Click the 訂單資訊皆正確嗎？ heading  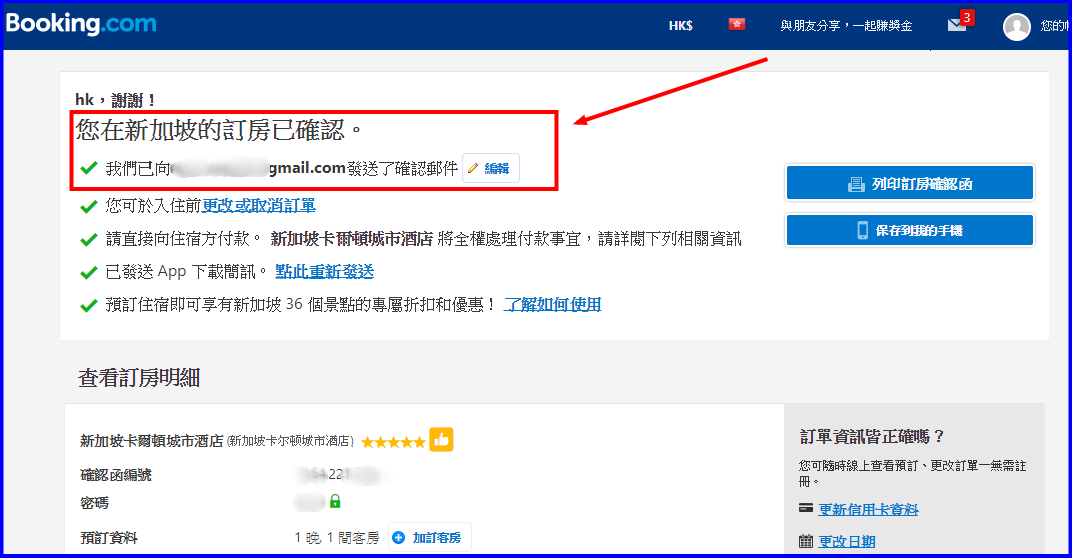[872, 436]
